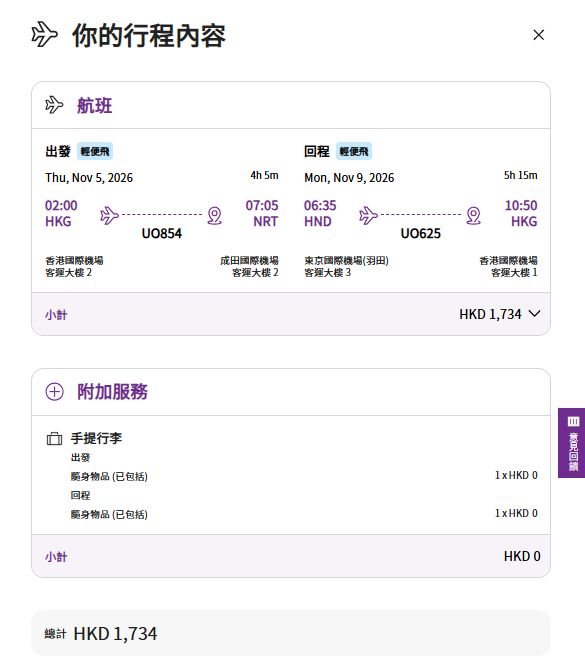Click the suitcase icon beside 手提行李
This screenshot has width=585, height=665.
click(54, 439)
